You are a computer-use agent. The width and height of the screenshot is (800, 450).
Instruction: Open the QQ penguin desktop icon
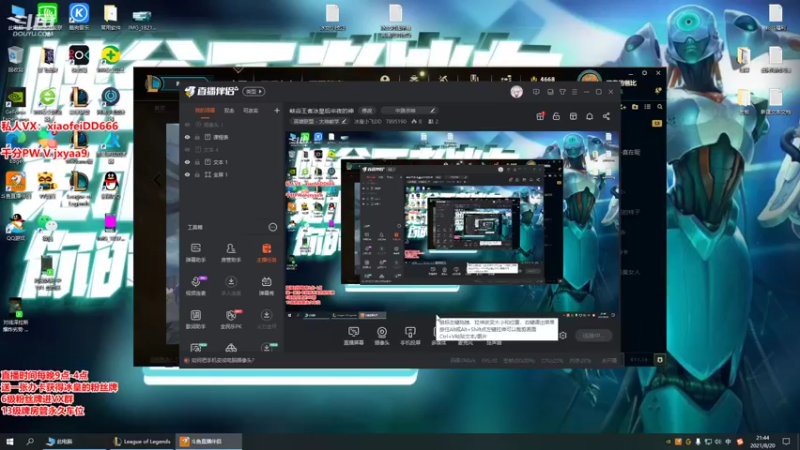[110, 185]
